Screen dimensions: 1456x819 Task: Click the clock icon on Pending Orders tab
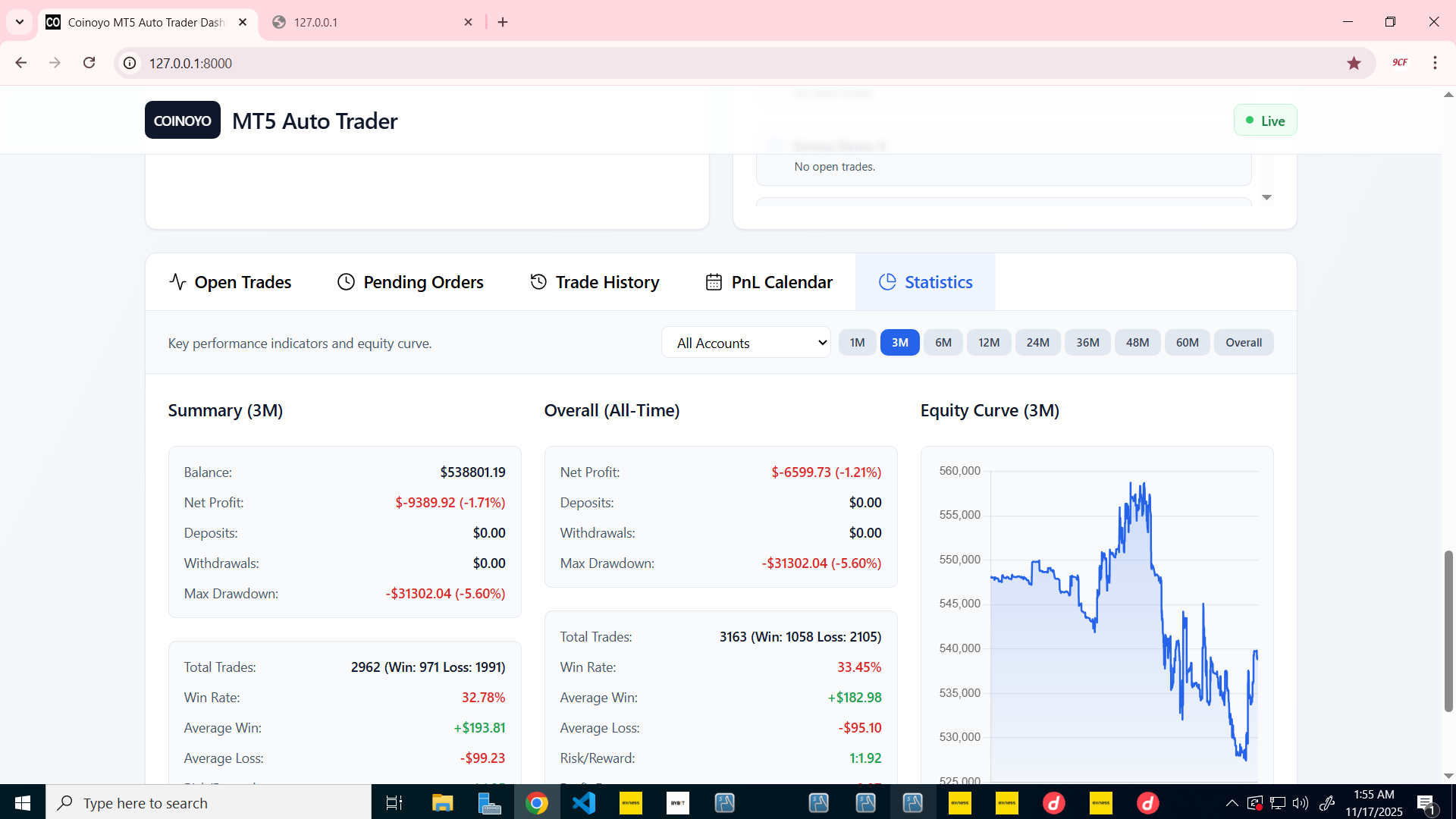345,281
